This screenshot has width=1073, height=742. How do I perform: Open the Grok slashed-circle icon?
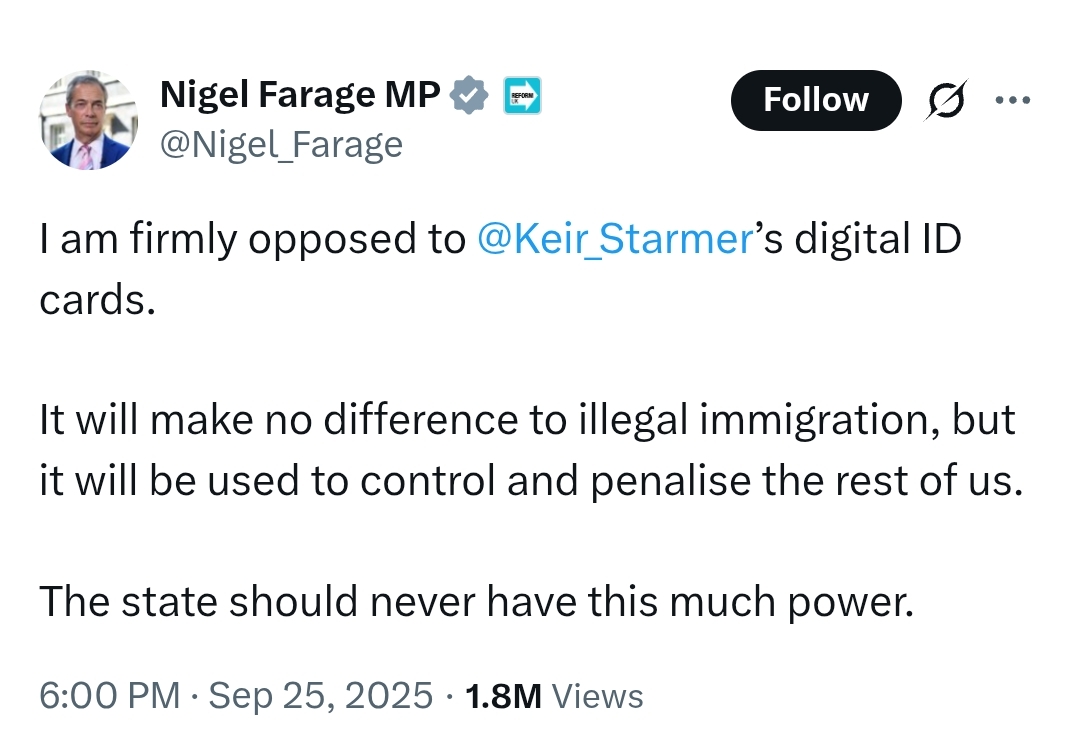tap(945, 100)
